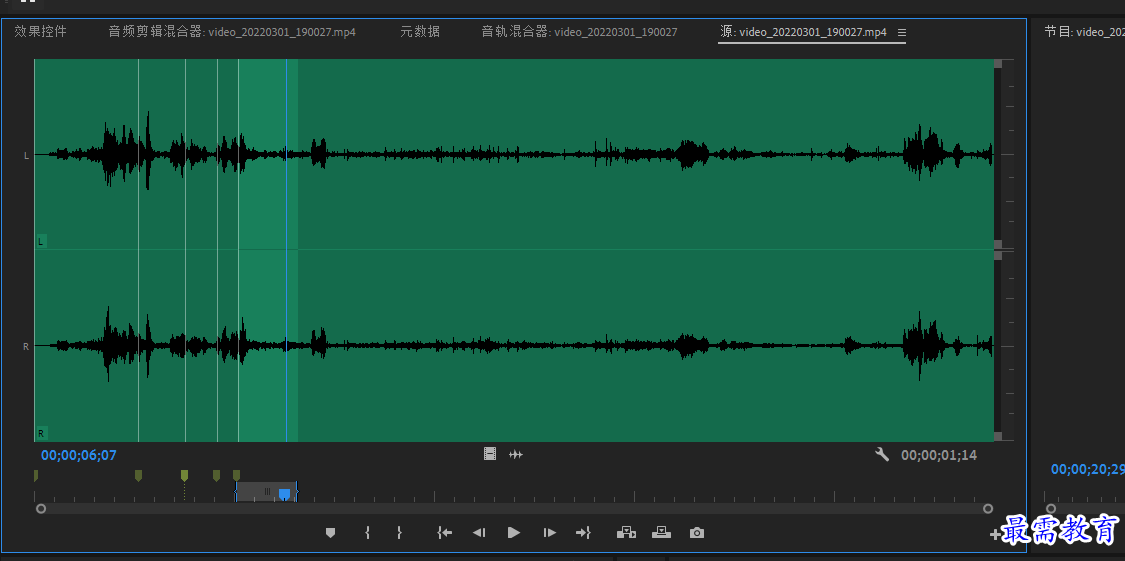Click the Drag Audio Only waveform icon
The image size is (1125, 561).
pos(516,454)
